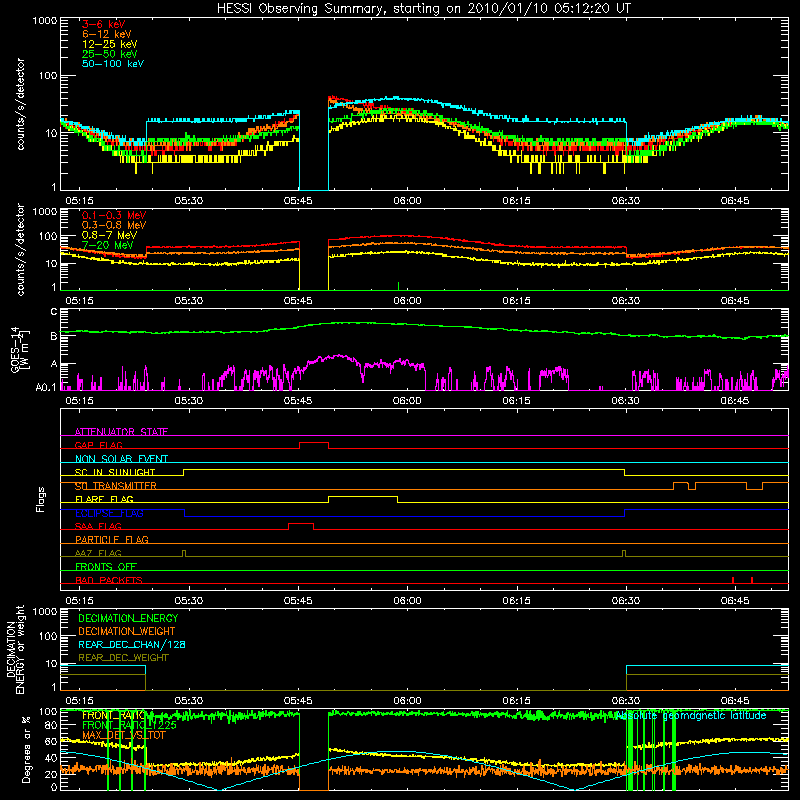The image size is (800, 800).
Task: Click the raised SAA_FLAG step segment
Action: (301, 523)
